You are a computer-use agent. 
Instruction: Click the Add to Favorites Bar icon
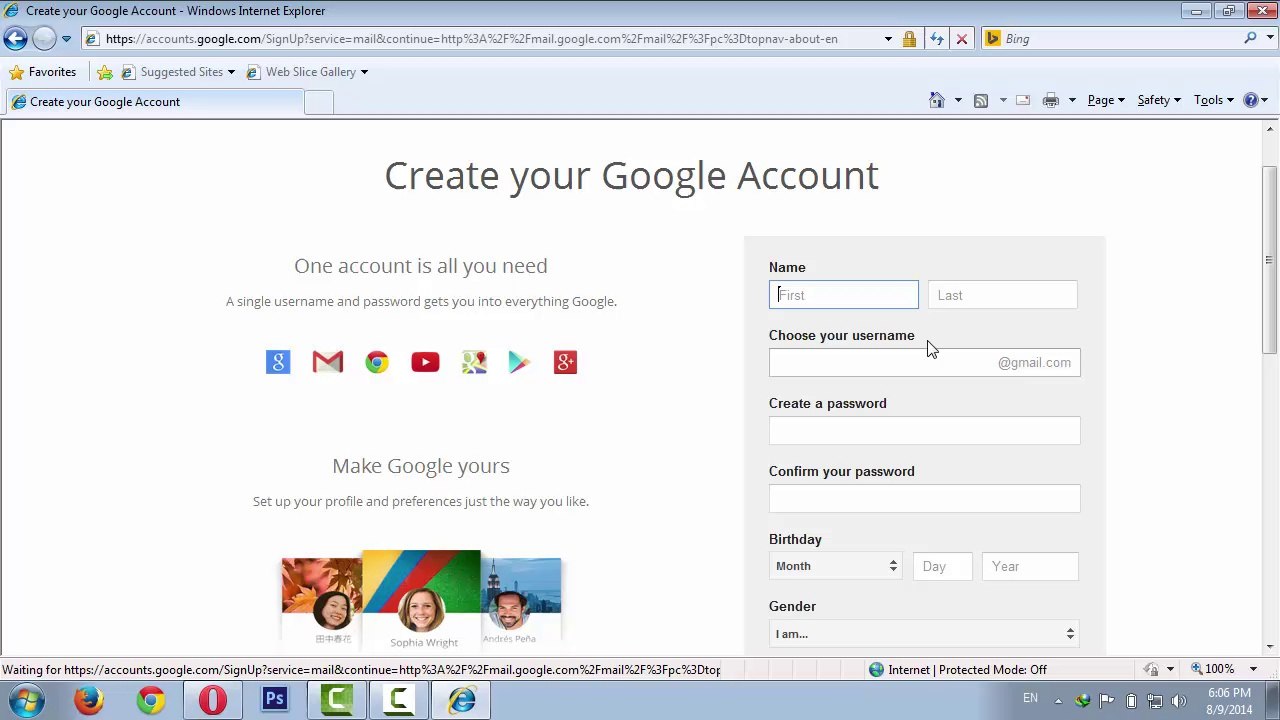105,72
